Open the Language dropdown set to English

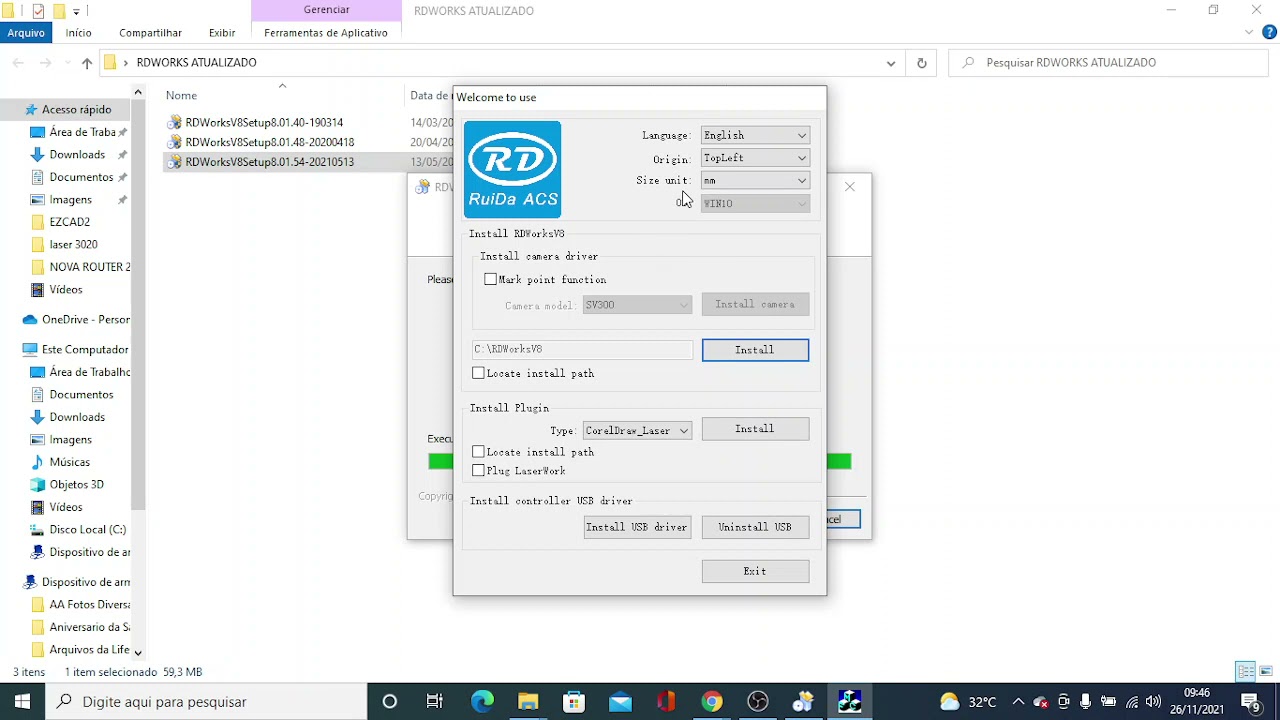pyautogui.click(x=755, y=135)
